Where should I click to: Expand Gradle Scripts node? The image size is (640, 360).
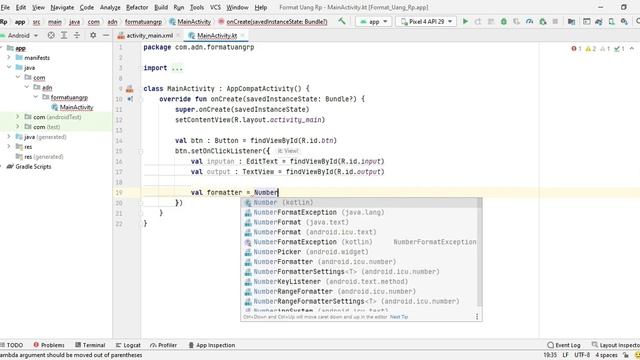pyautogui.click(x=2, y=167)
